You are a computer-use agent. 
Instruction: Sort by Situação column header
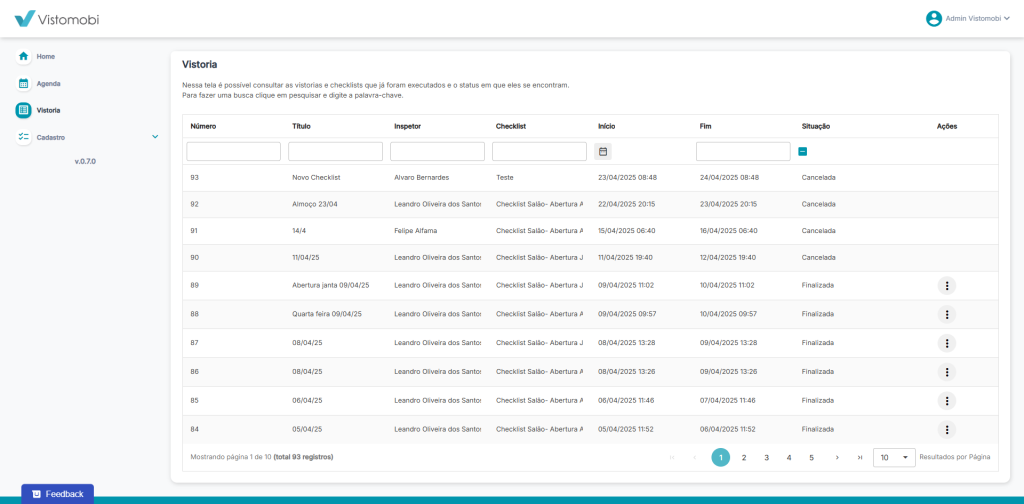(816, 126)
